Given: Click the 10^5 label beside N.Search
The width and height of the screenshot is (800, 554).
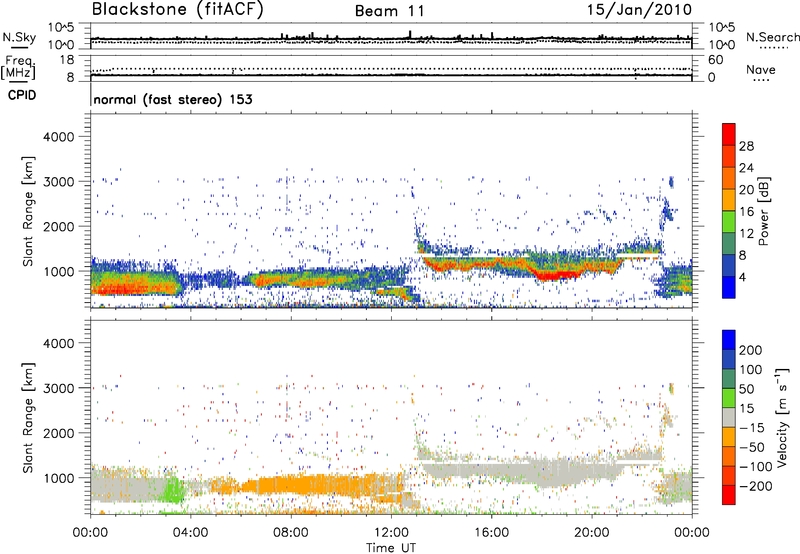Looking at the screenshot, I should click(722, 28).
